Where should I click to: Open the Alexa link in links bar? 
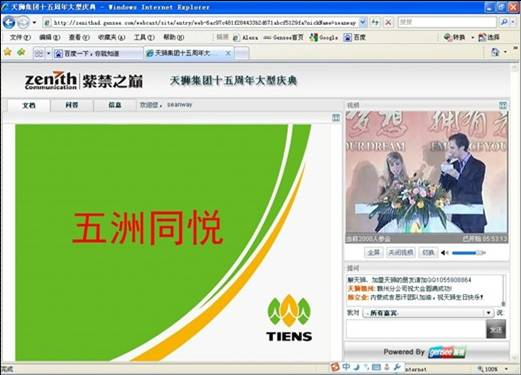(245, 37)
